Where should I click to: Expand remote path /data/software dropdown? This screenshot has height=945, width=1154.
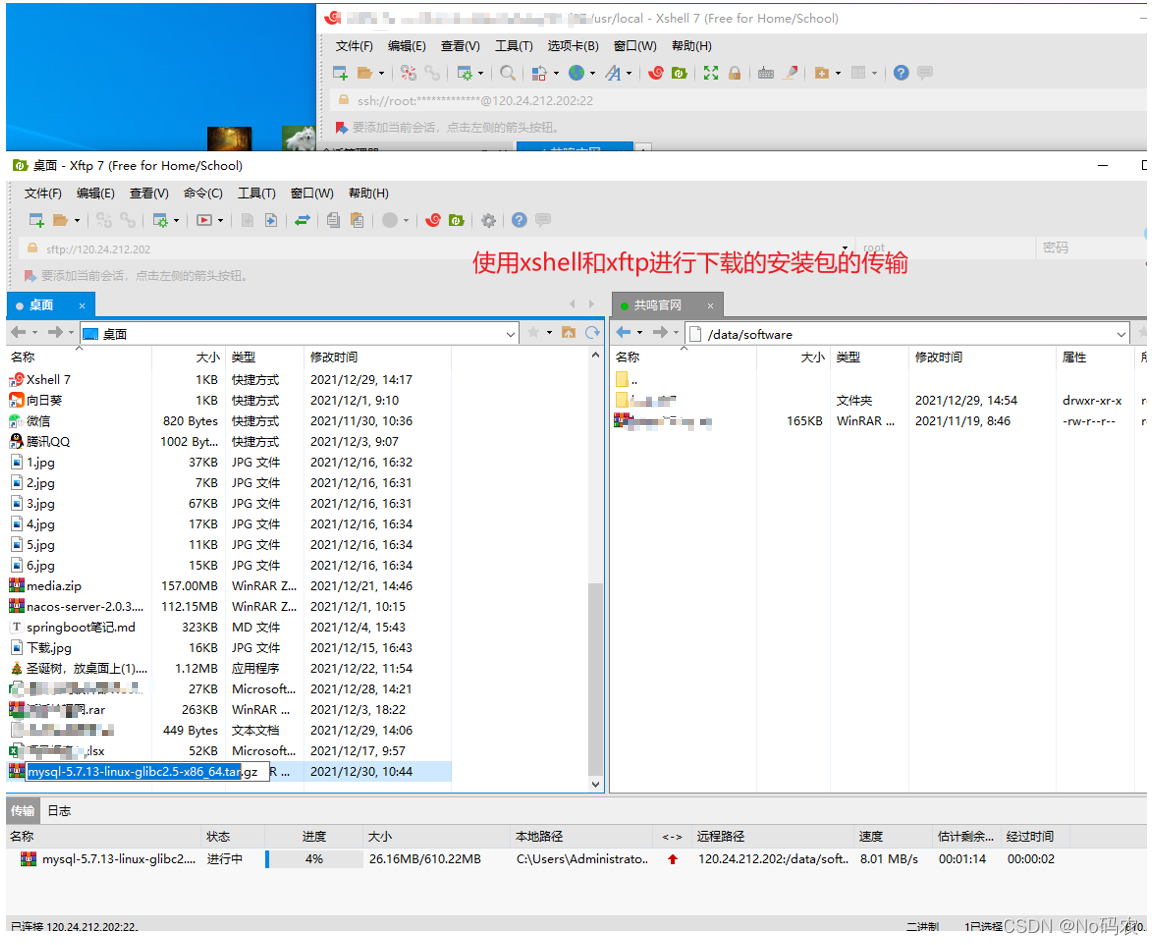pyautogui.click(x=1121, y=334)
